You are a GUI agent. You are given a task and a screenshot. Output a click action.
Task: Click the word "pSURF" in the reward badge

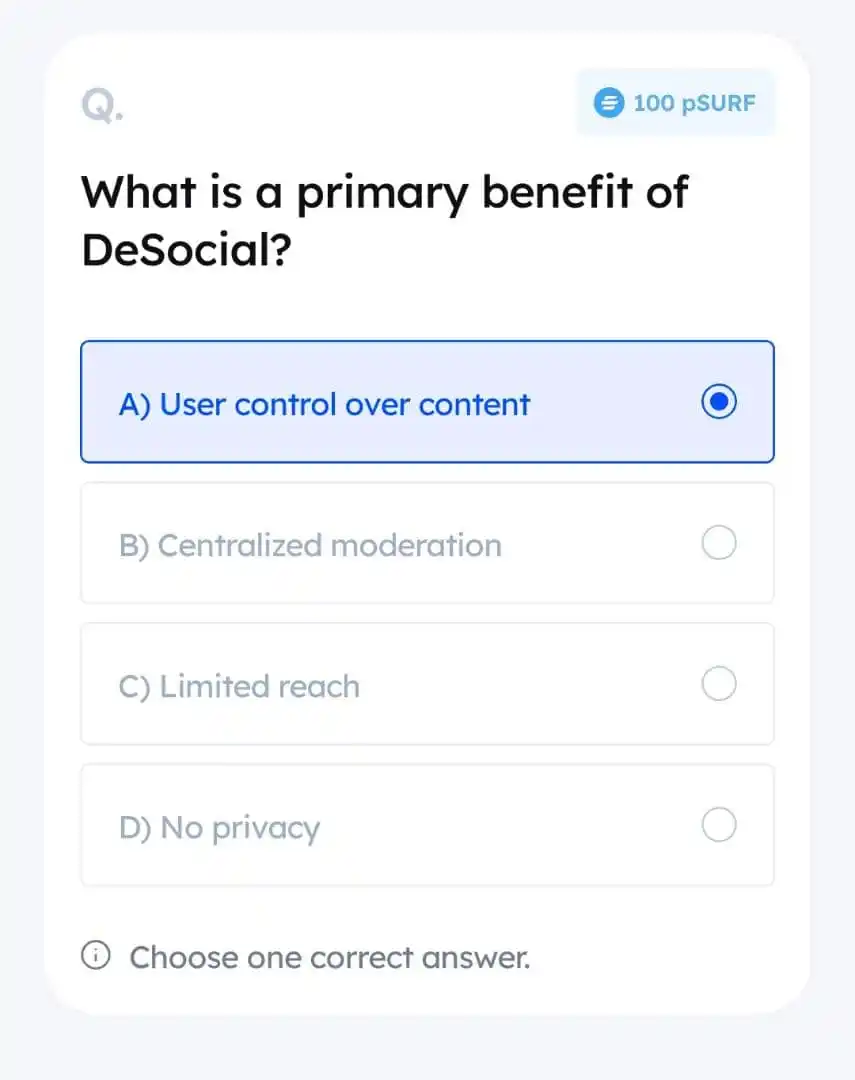tap(719, 104)
